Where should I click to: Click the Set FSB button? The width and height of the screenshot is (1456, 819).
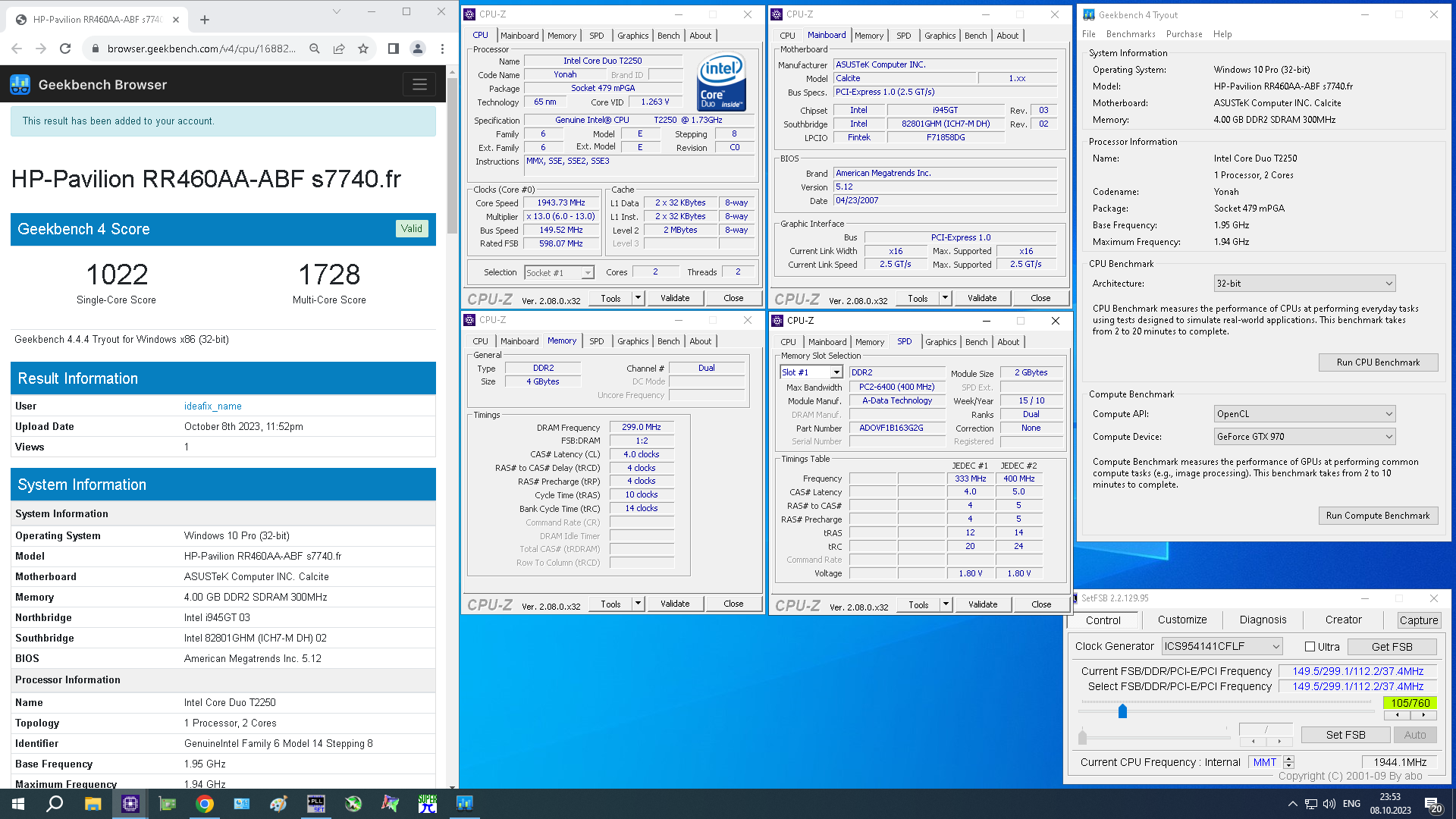tap(1345, 735)
